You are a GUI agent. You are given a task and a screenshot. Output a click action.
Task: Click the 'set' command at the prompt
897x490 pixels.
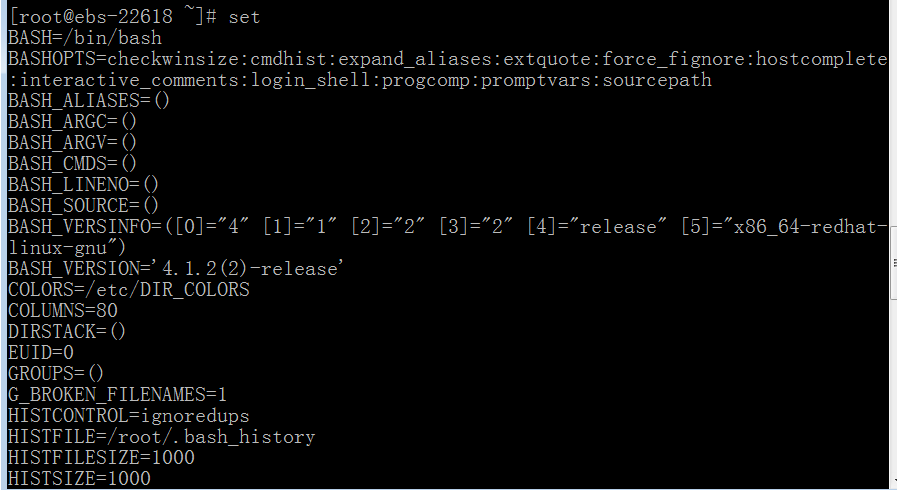(x=244, y=17)
